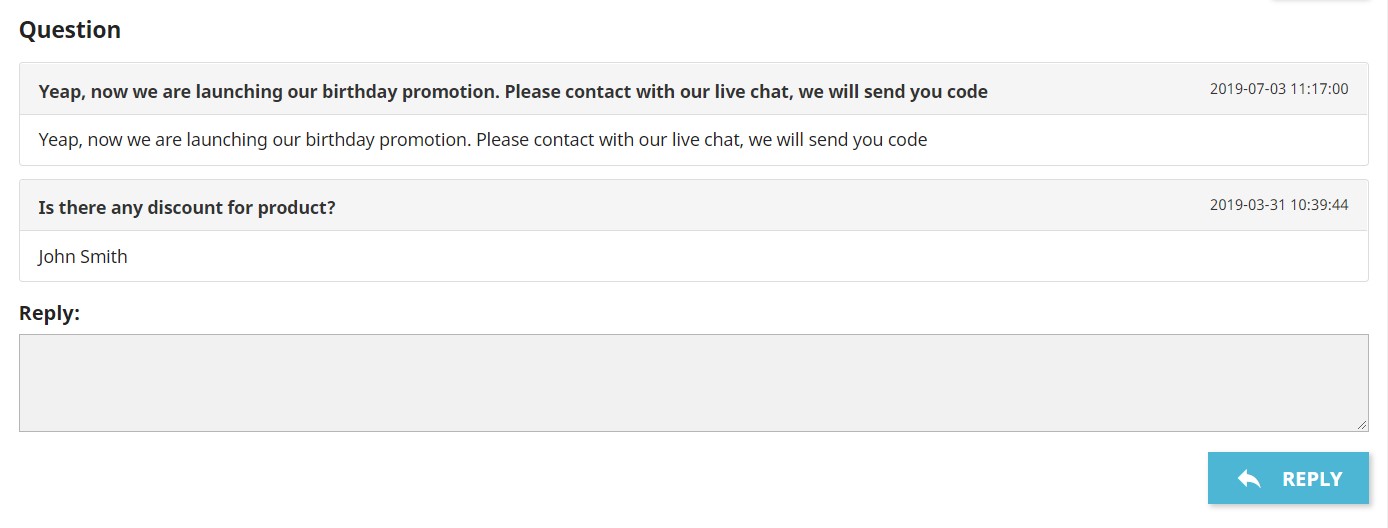Viewport: 1388px width, 528px height.
Task: Click the reply arrow icon
Action: pos(1249,479)
